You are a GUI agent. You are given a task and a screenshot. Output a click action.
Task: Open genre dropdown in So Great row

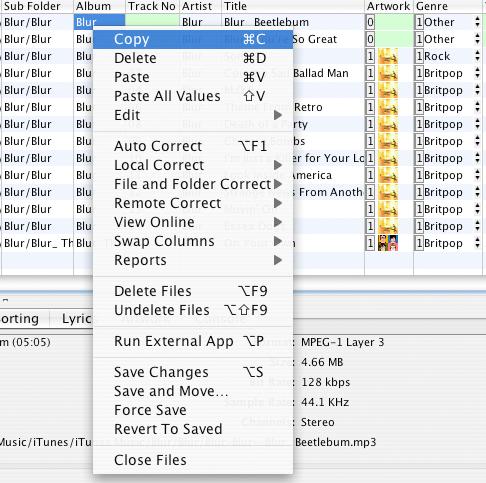(478, 39)
